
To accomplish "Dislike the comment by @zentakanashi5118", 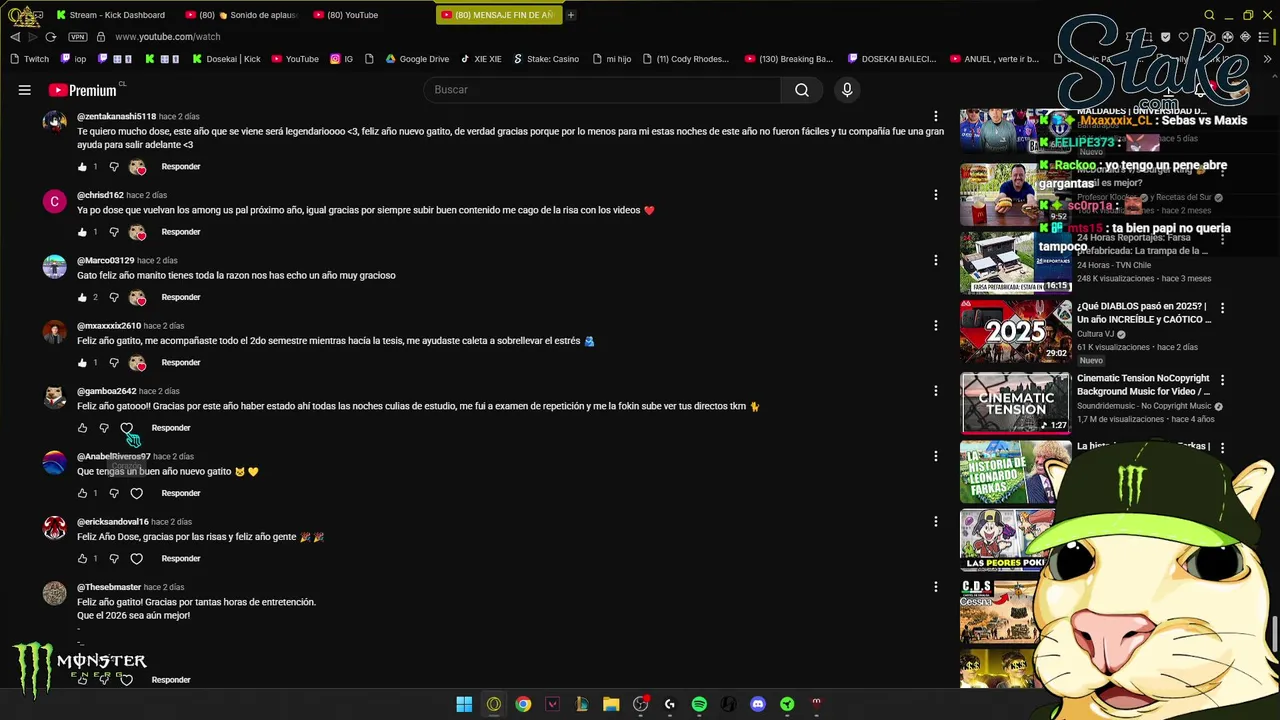I will coord(114,167).
